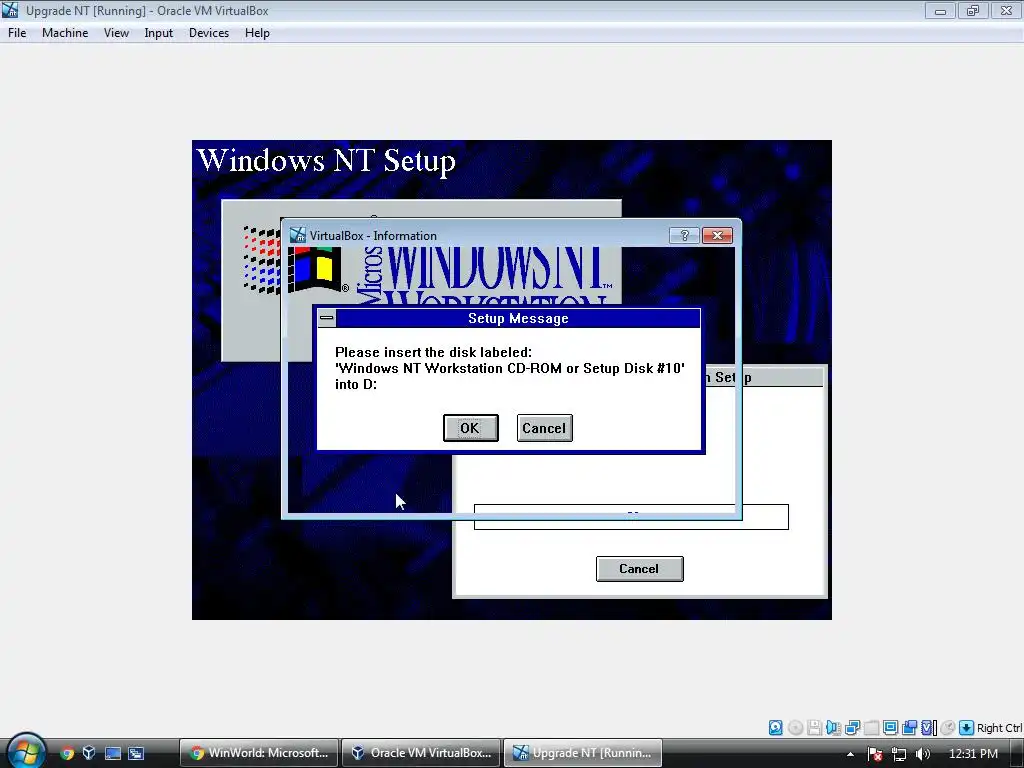Open the View menu
The image size is (1024, 768).
point(116,33)
